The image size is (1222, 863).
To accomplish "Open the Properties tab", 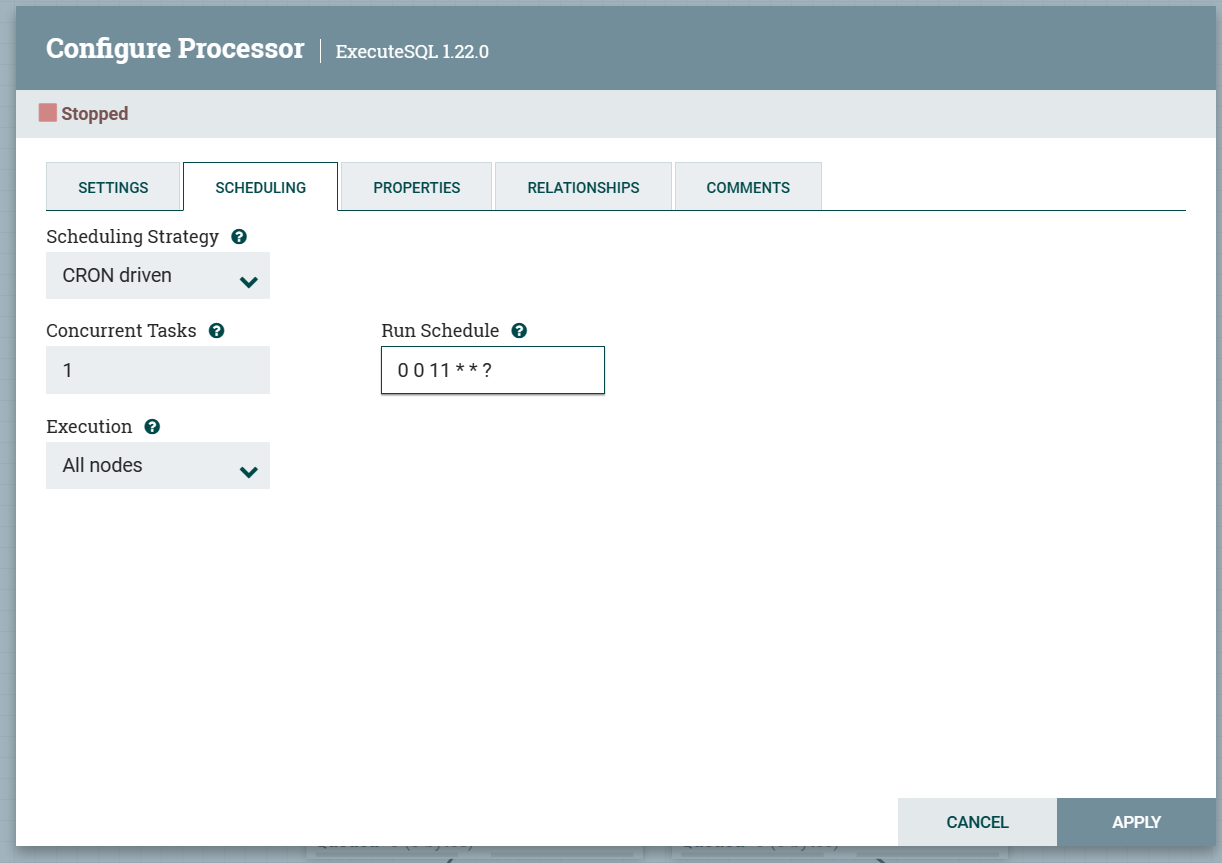I will [x=417, y=187].
